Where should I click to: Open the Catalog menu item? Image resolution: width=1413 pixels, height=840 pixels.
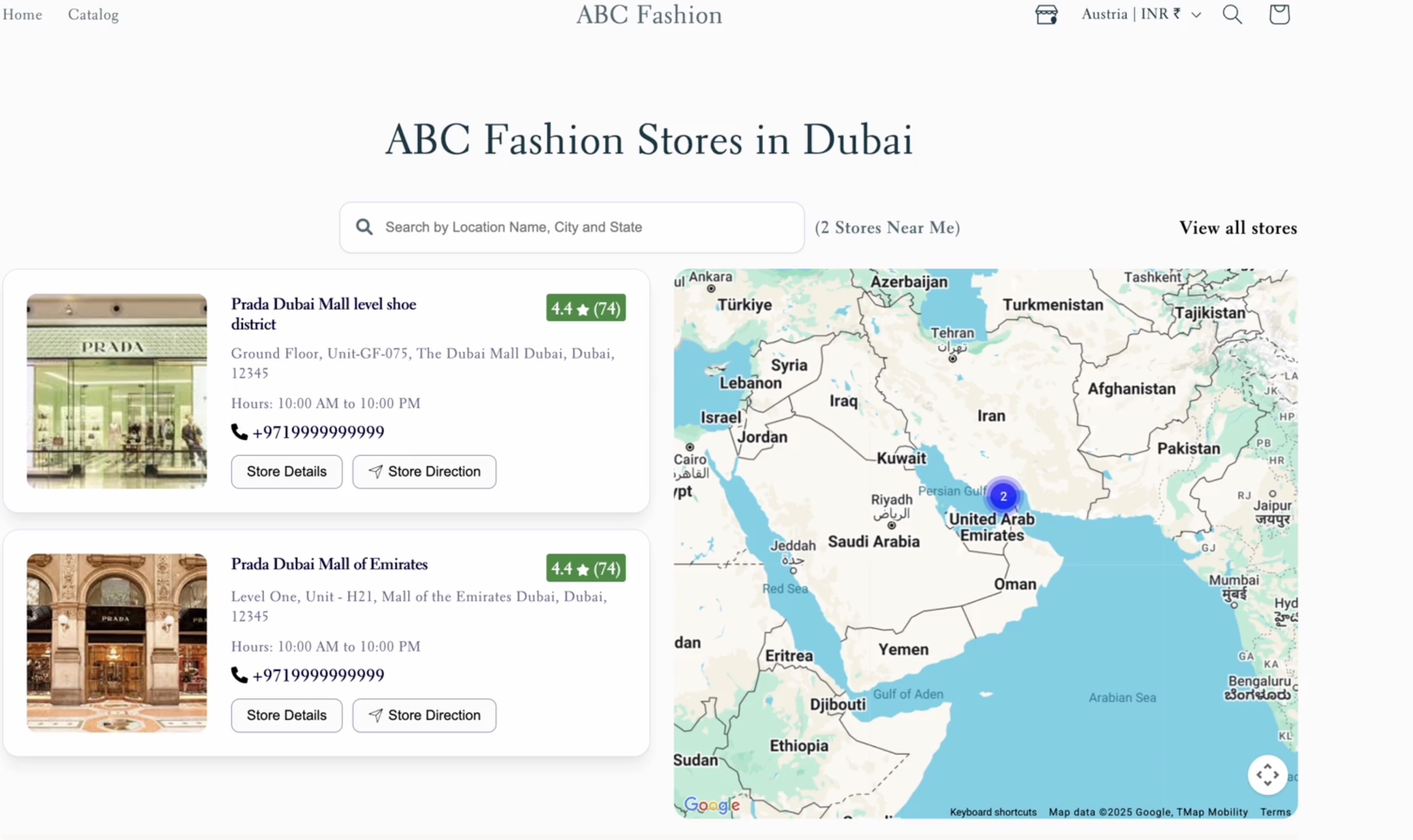click(93, 14)
